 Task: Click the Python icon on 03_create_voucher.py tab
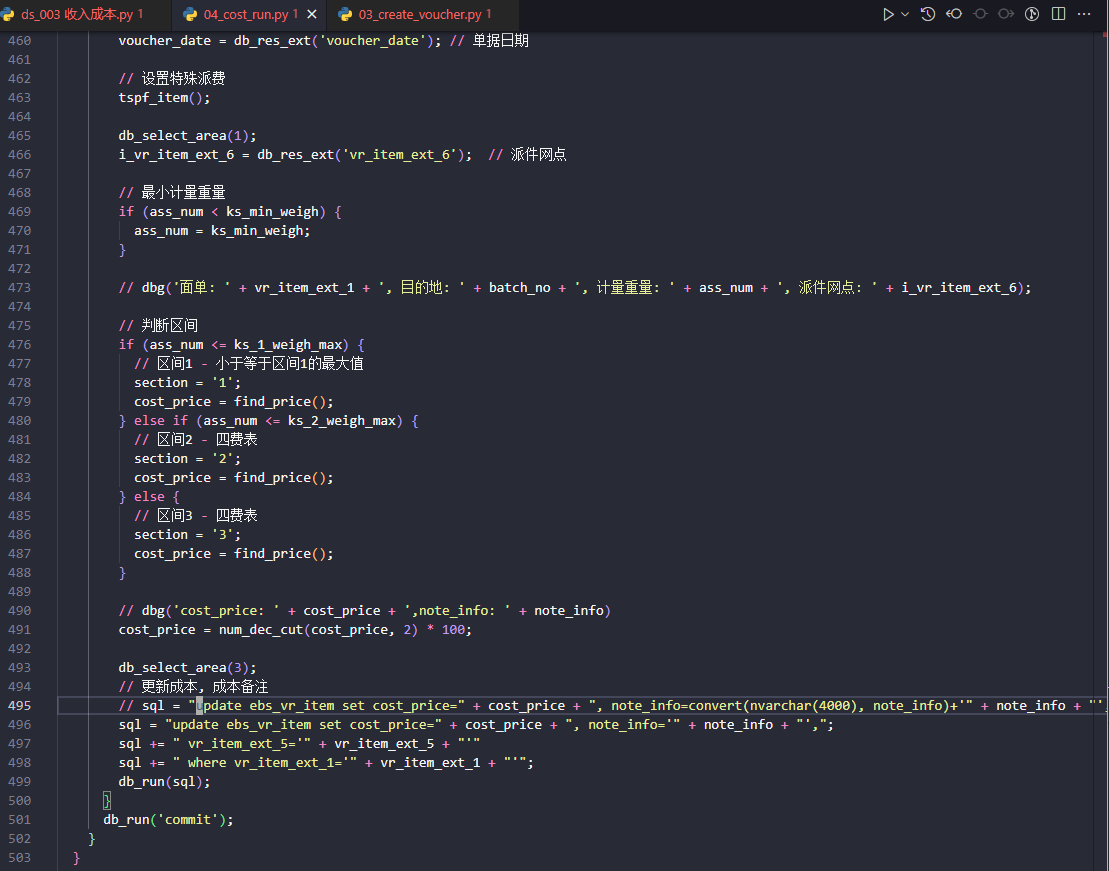click(x=346, y=15)
